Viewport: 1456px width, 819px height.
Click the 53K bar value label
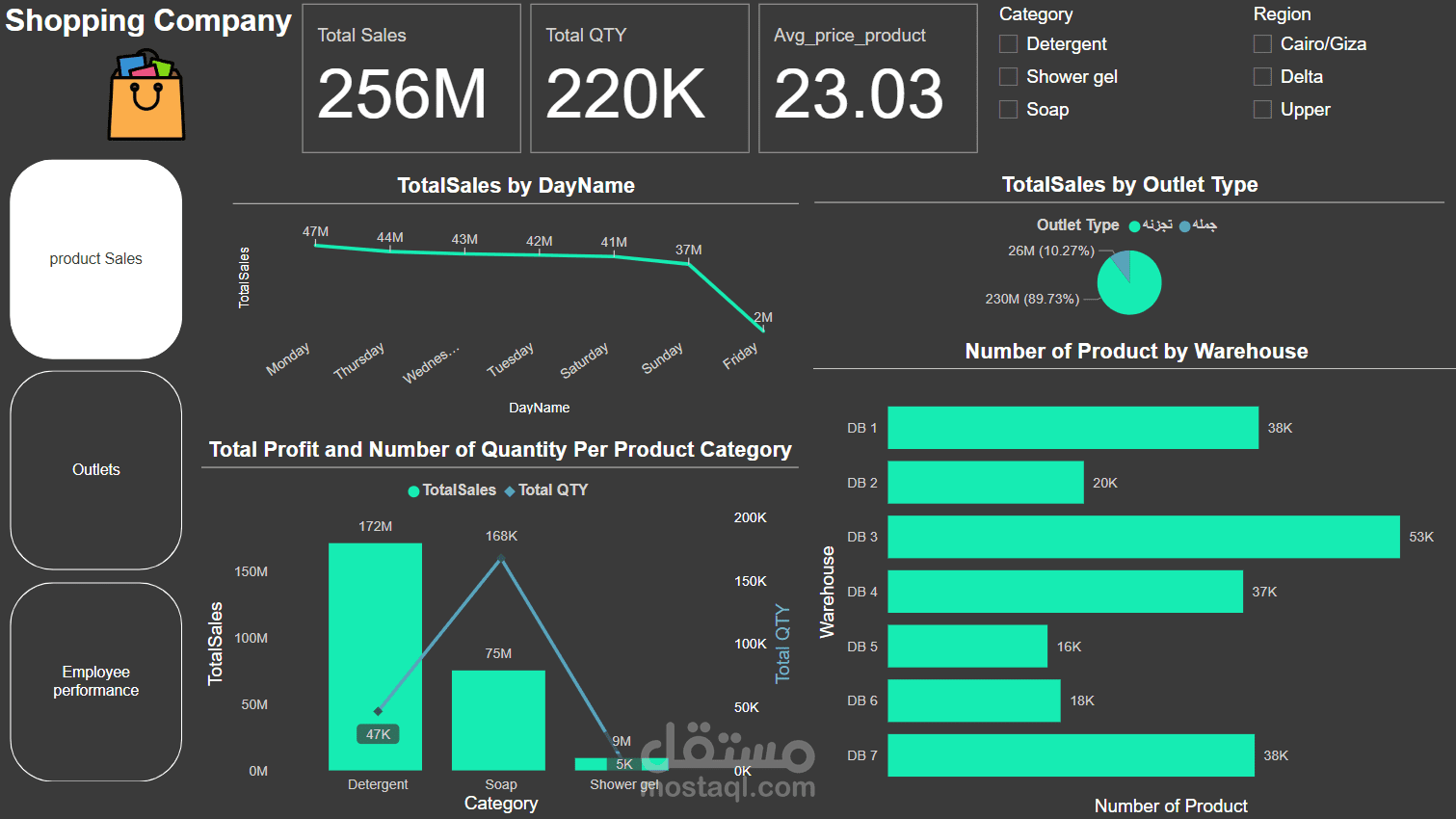pyautogui.click(x=1421, y=537)
